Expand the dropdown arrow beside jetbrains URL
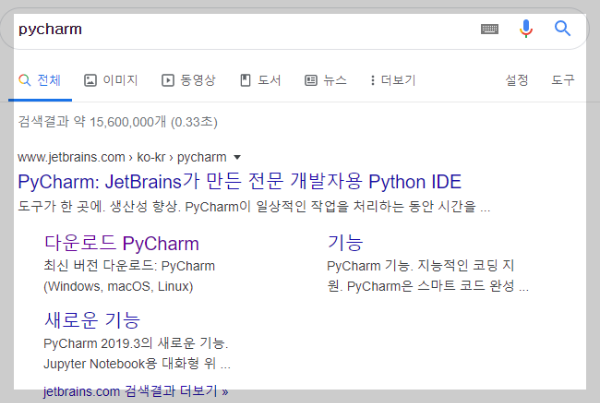 point(237,157)
